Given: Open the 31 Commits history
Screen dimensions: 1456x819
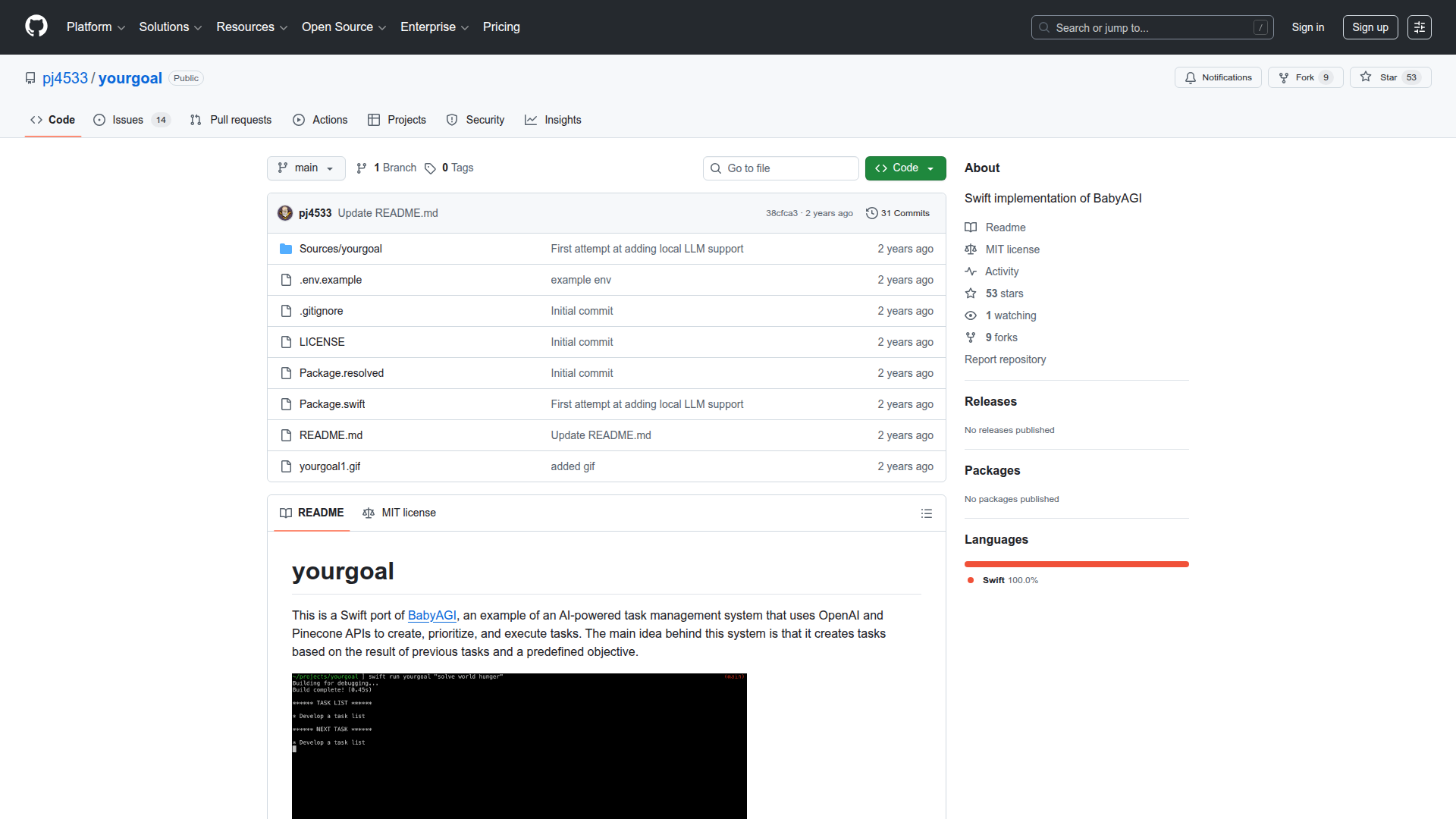Looking at the screenshot, I should pos(898,213).
